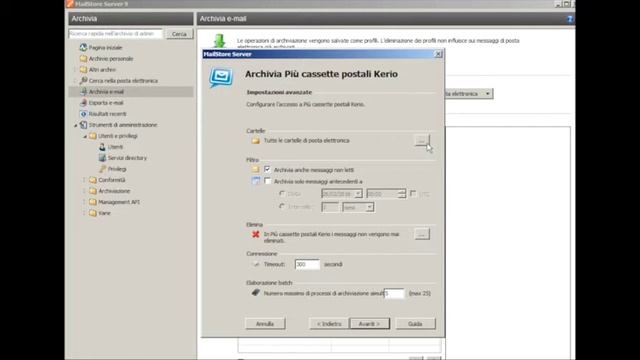This screenshot has height=360, width=640.
Task: Click the ellipsis button next to Cartelle
Action: pos(422,140)
